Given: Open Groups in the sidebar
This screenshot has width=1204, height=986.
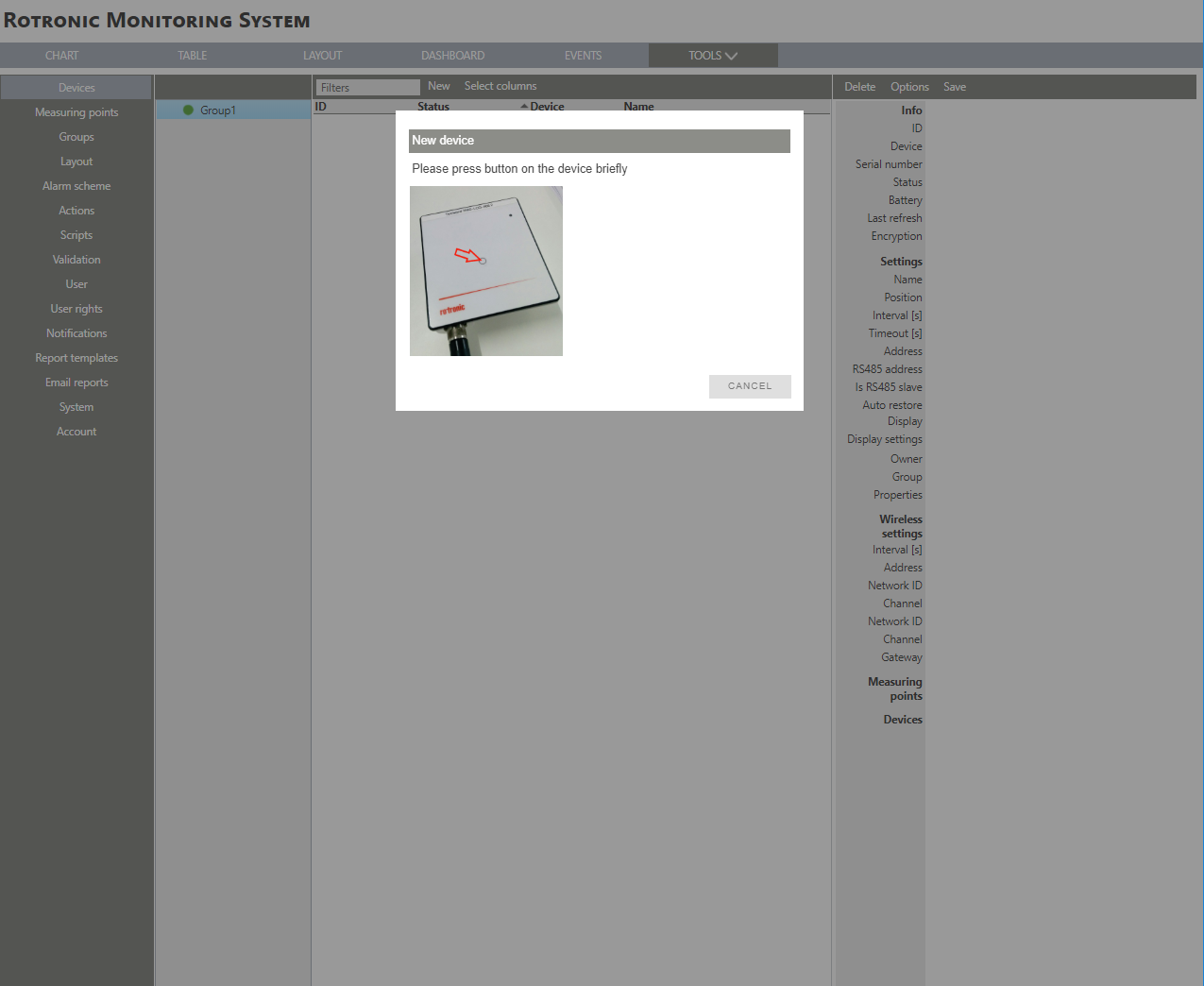Looking at the screenshot, I should click(x=76, y=137).
